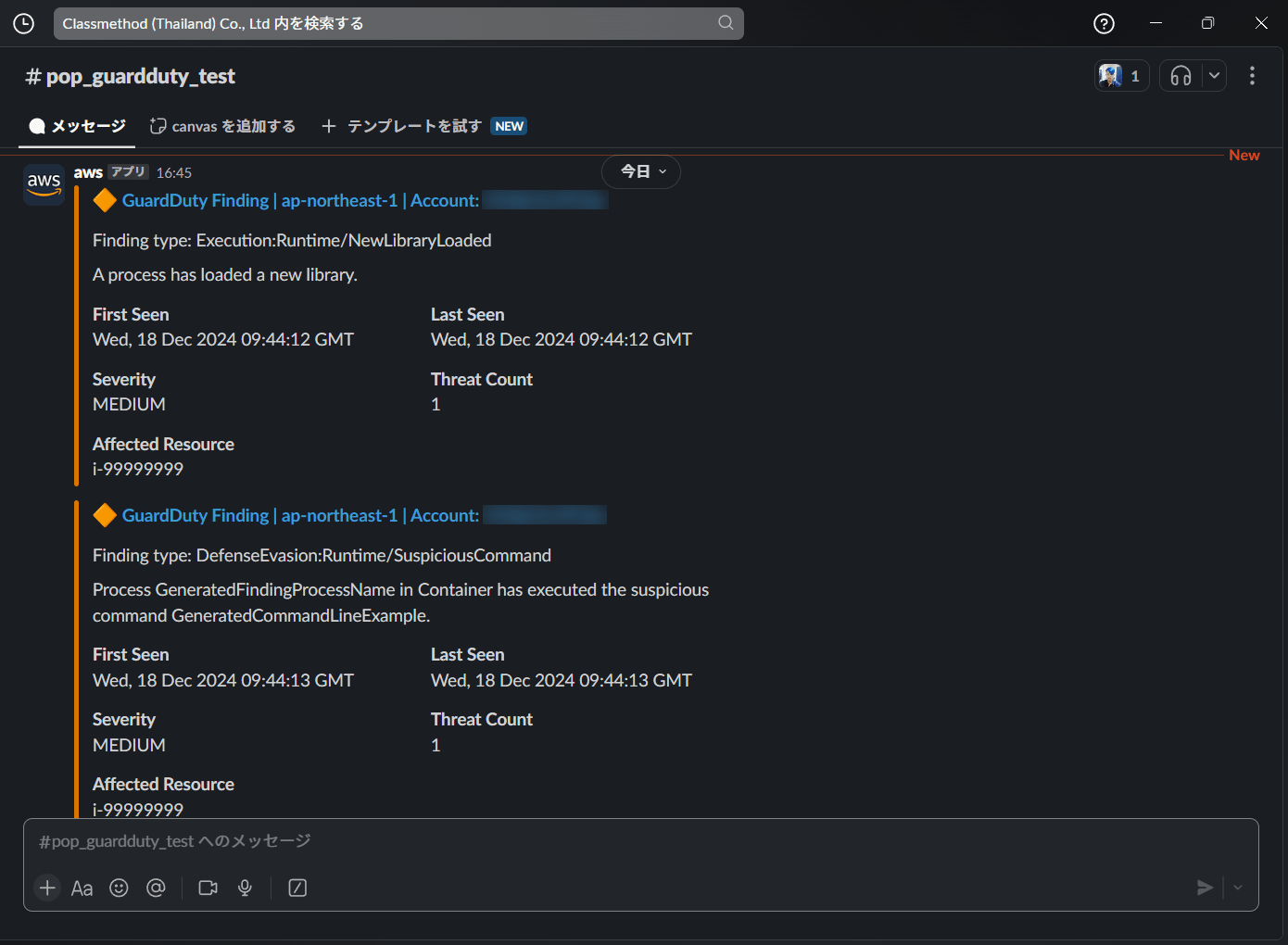Click the search magnifier icon
The width and height of the screenshot is (1288, 945).
[x=726, y=22]
